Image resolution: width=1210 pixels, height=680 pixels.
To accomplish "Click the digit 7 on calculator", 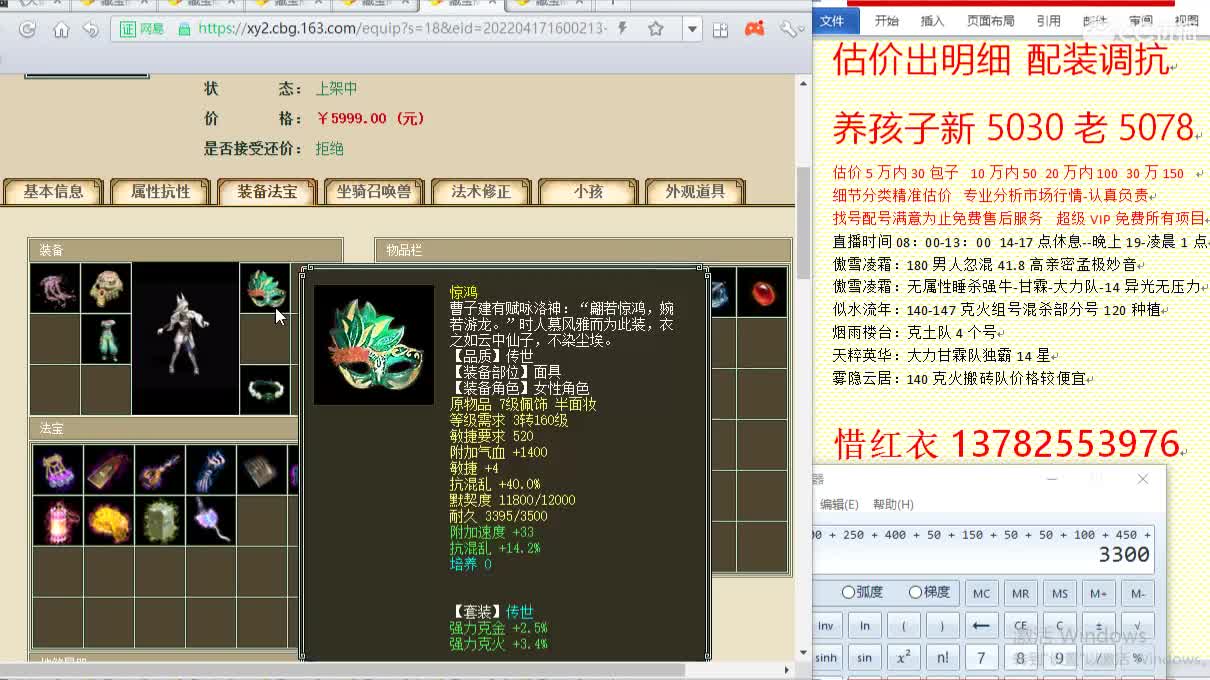I will coord(981,658).
